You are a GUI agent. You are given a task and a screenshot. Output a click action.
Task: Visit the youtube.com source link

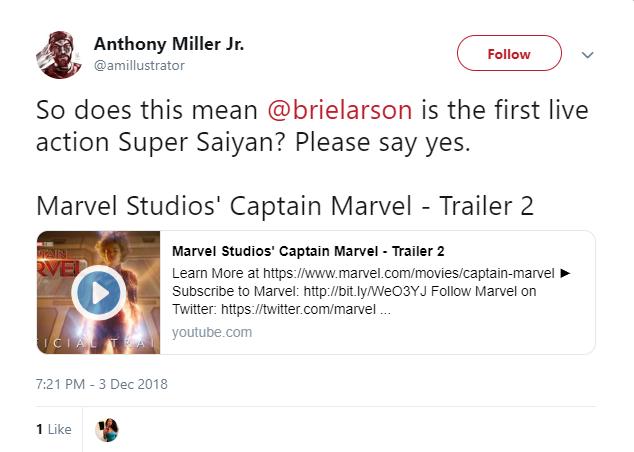point(212,331)
